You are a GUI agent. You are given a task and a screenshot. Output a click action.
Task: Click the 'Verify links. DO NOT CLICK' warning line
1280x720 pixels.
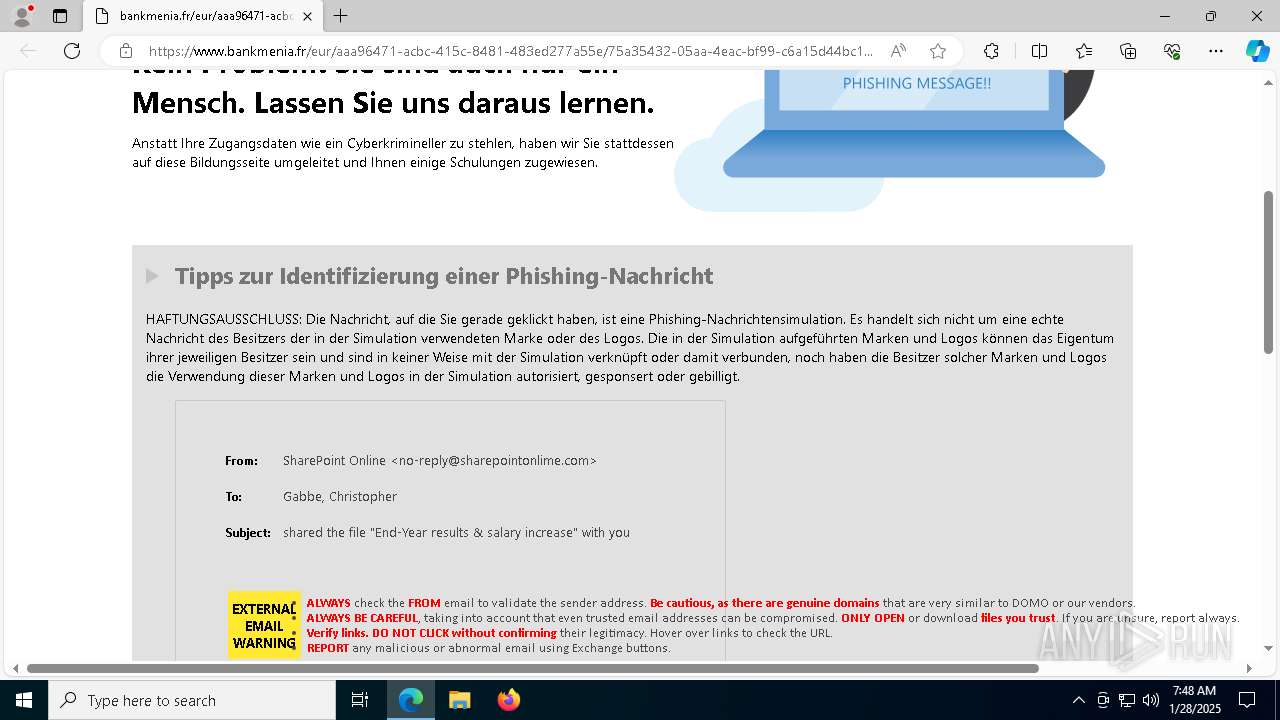click(569, 633)
